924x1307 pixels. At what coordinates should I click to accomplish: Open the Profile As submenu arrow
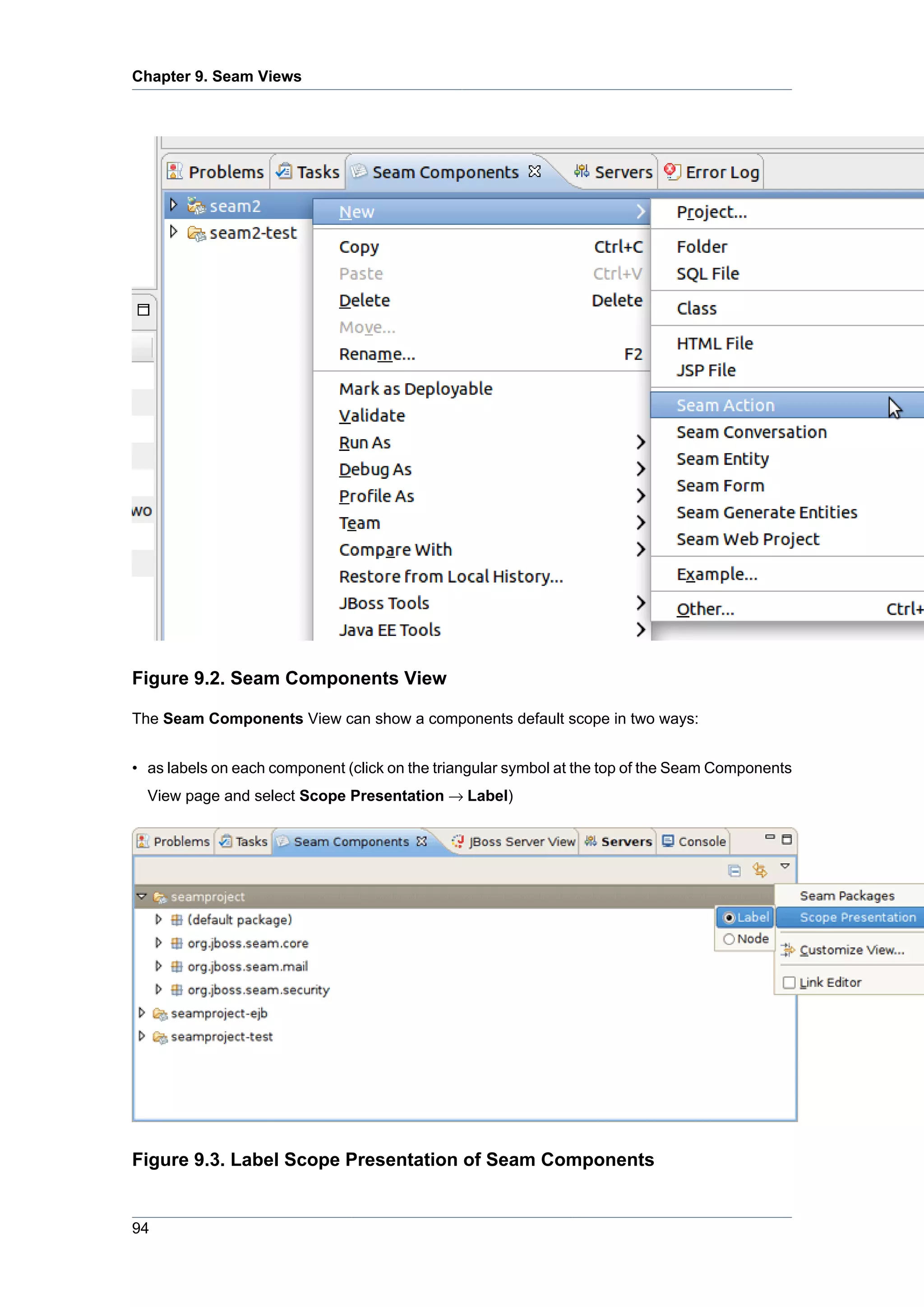(x=641, y=496)
